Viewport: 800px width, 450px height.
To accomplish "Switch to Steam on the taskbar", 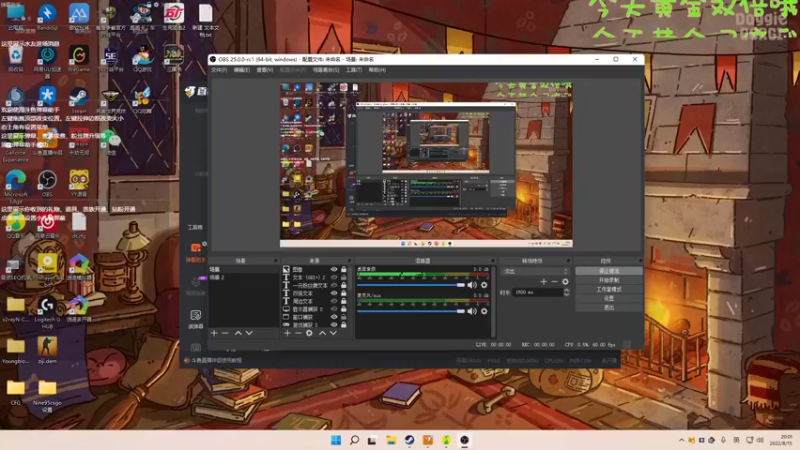I will (409, 440).
